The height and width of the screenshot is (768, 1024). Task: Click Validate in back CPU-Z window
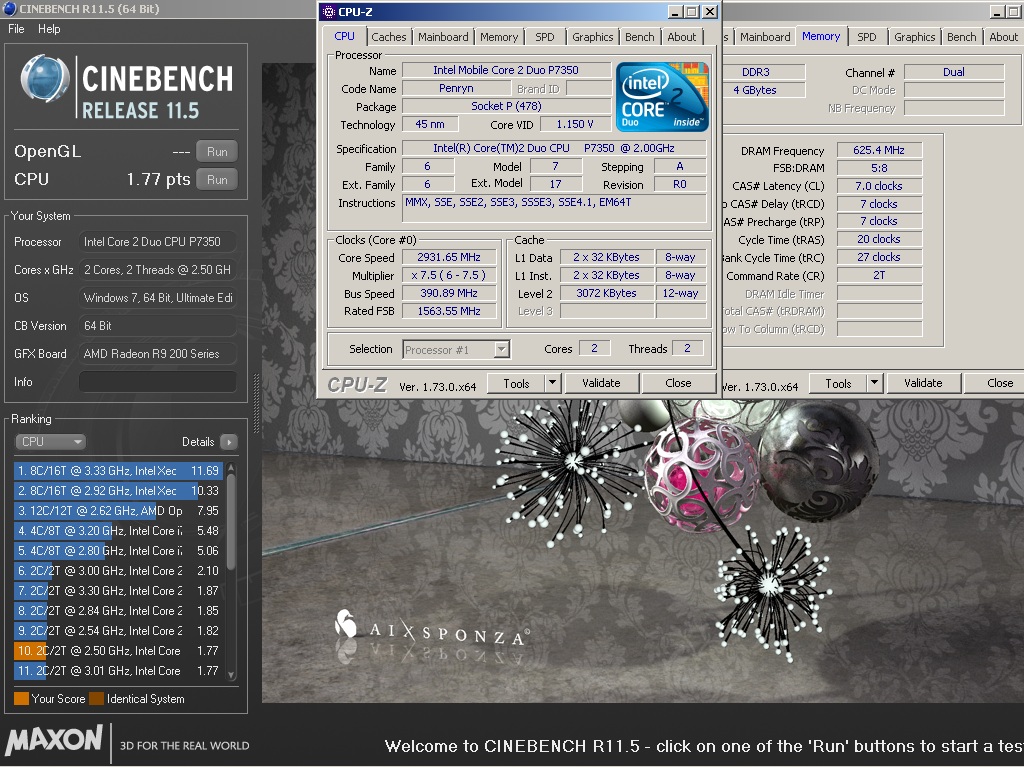[923, 383]
